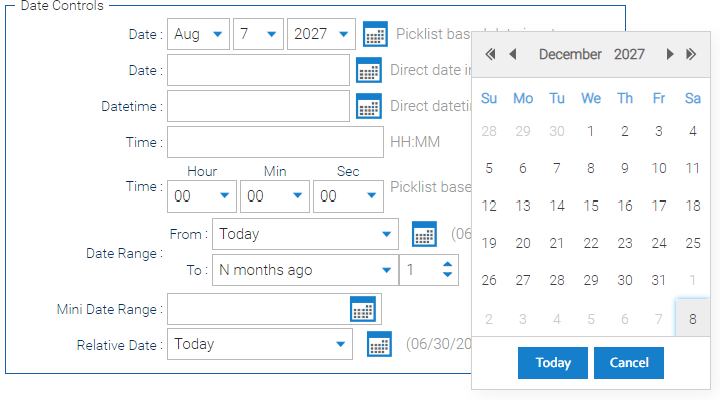Jump to next year with double-right arrow
The image size is (720, 400).
point(691,54)
